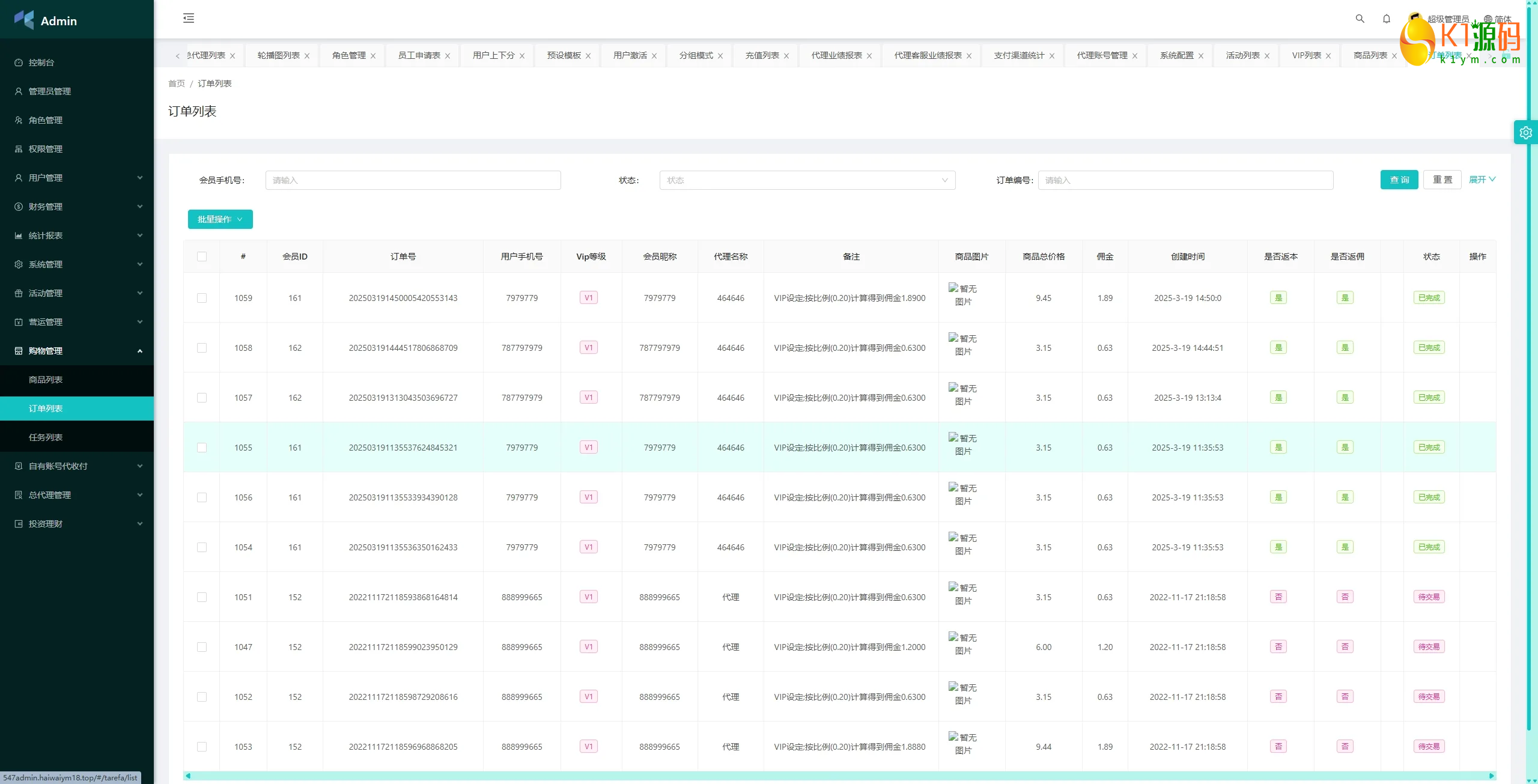Open the settings gear panel

coord(1525,133)
